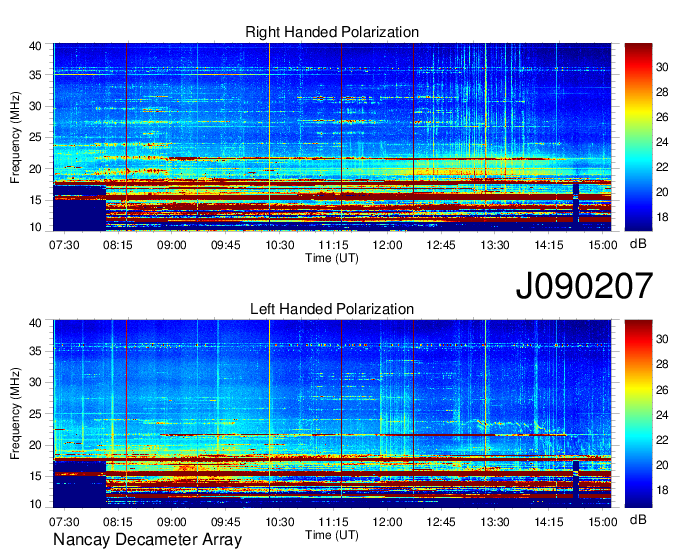This screenshot has height=552, width=680.
Task: Click the 08:15 time tick of Right Handed plot
Action: tap(118, 245)
